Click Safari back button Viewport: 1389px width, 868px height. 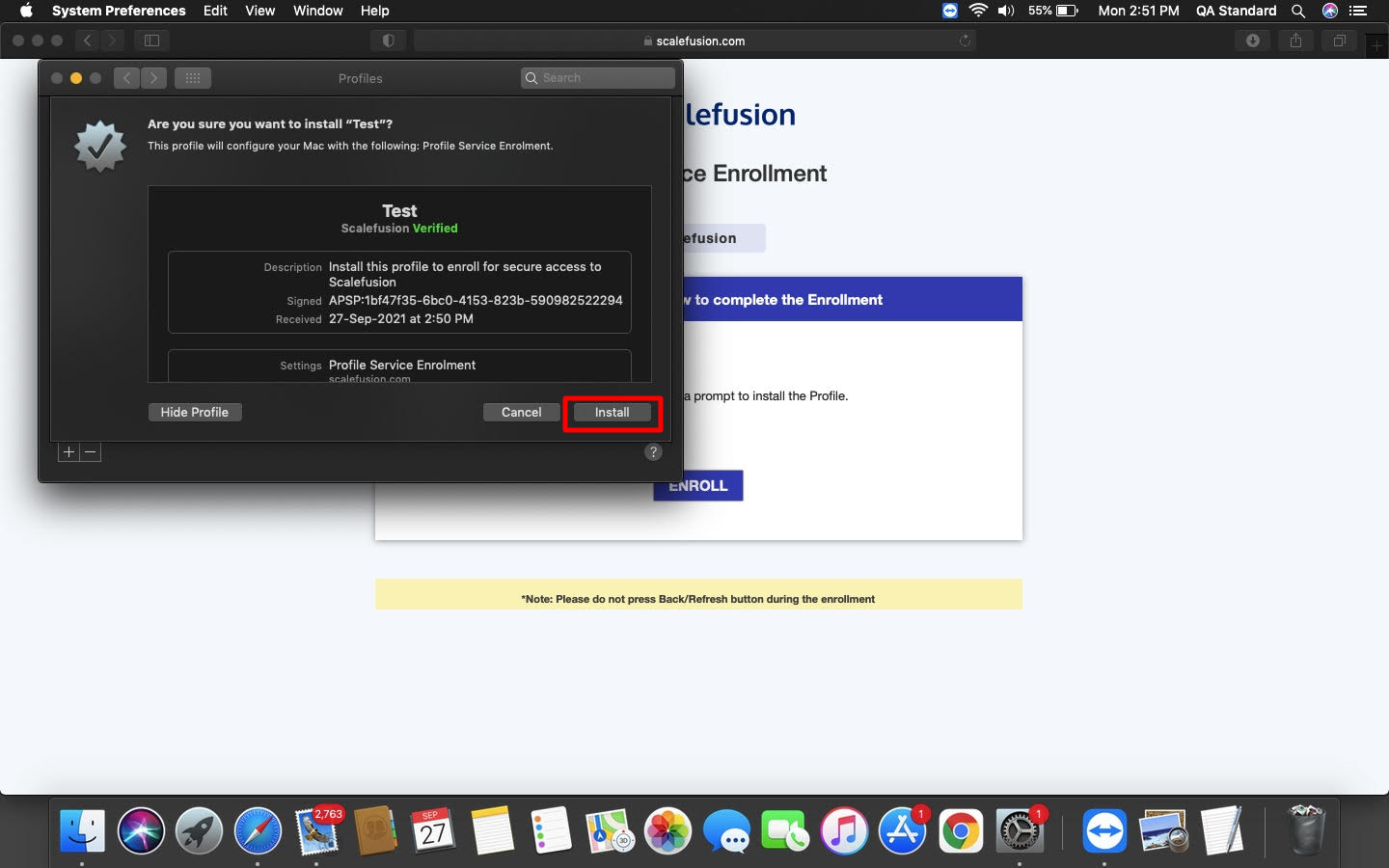tap(88, 41)
